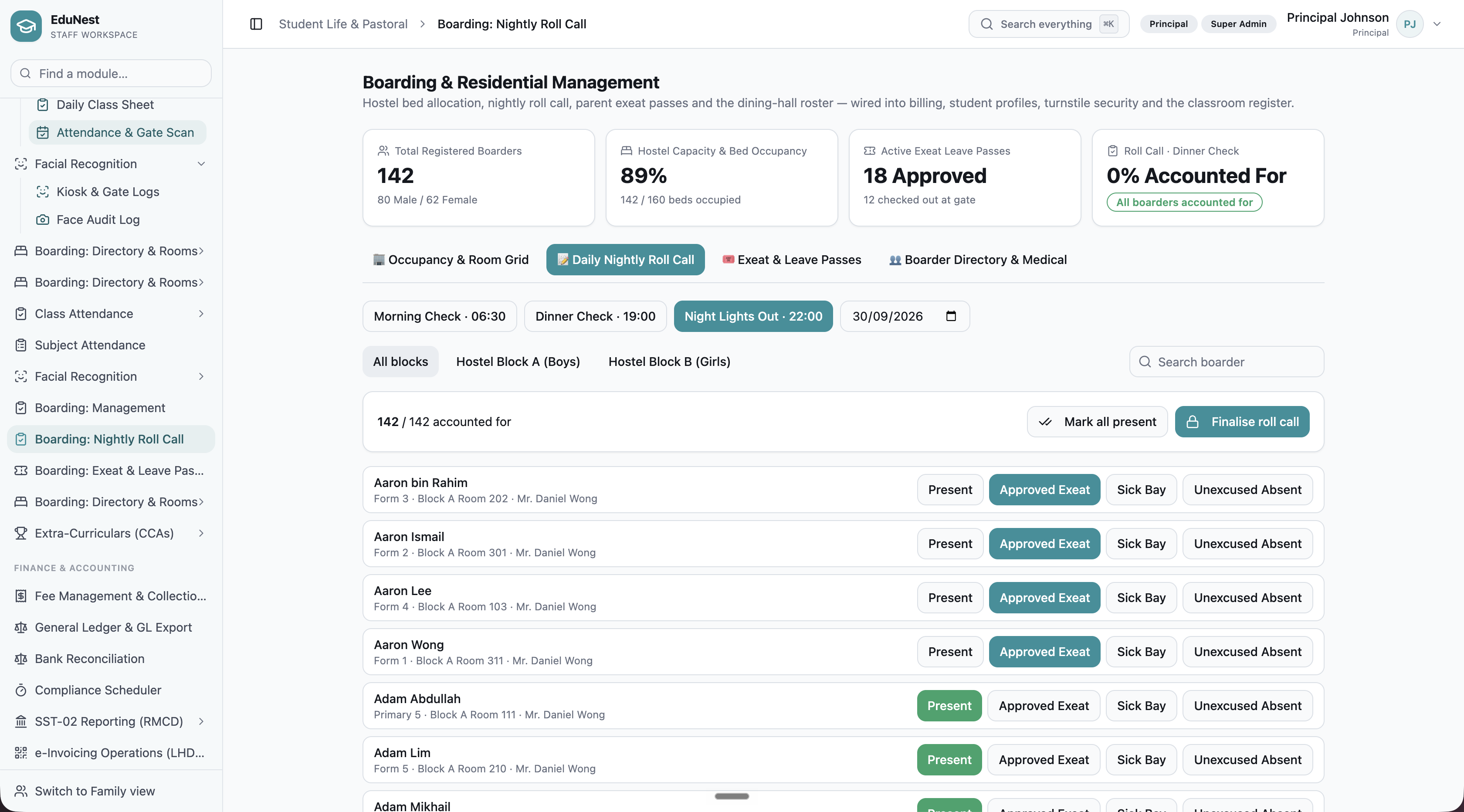The height and width of the screenshot is (812, 1464).
Task: Open EduNest graduation cap logo
Action: (26, 26)
